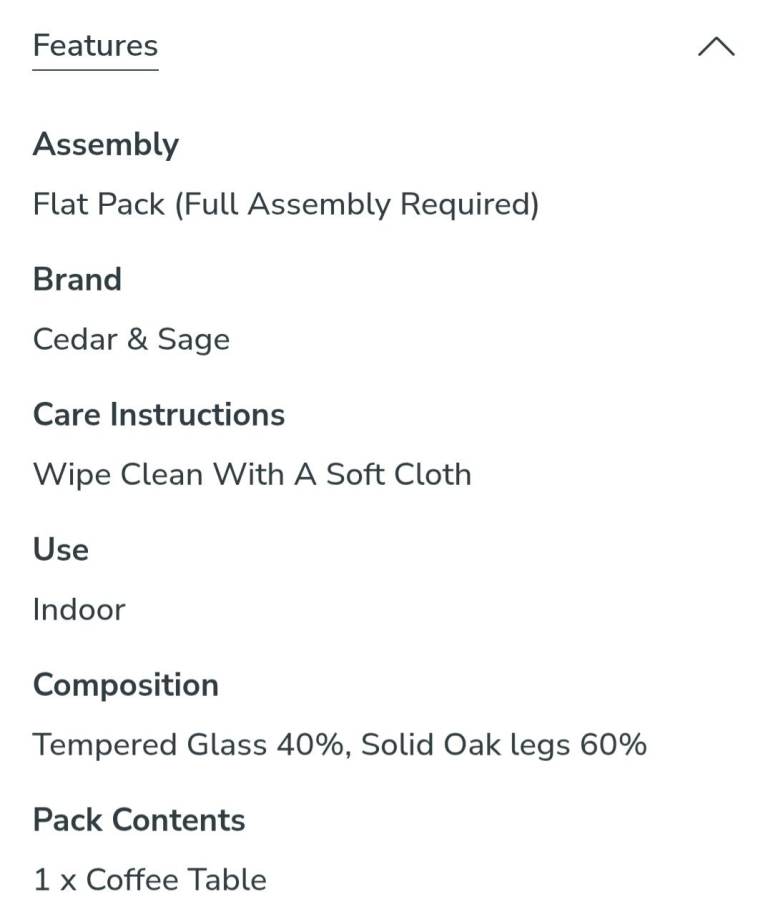Image resolution: width=768 pixels, height=922 pixels.
Task: Click the underline beneath Features
Action: point(95,69)
